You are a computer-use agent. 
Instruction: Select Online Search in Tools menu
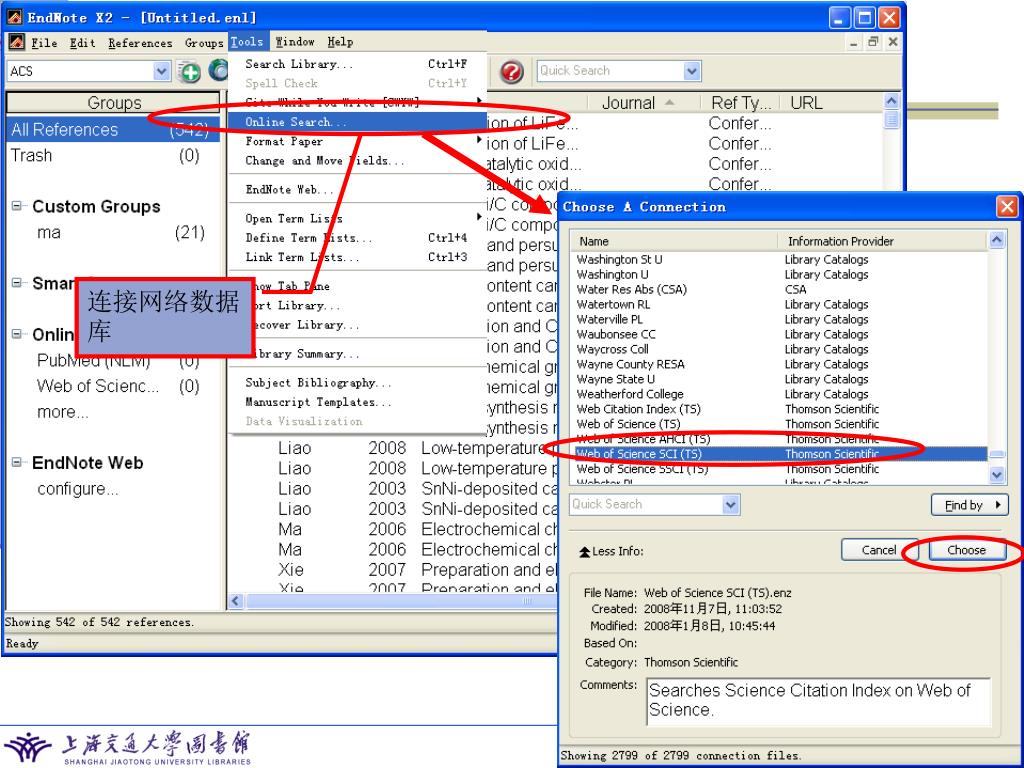coord(357,122)
